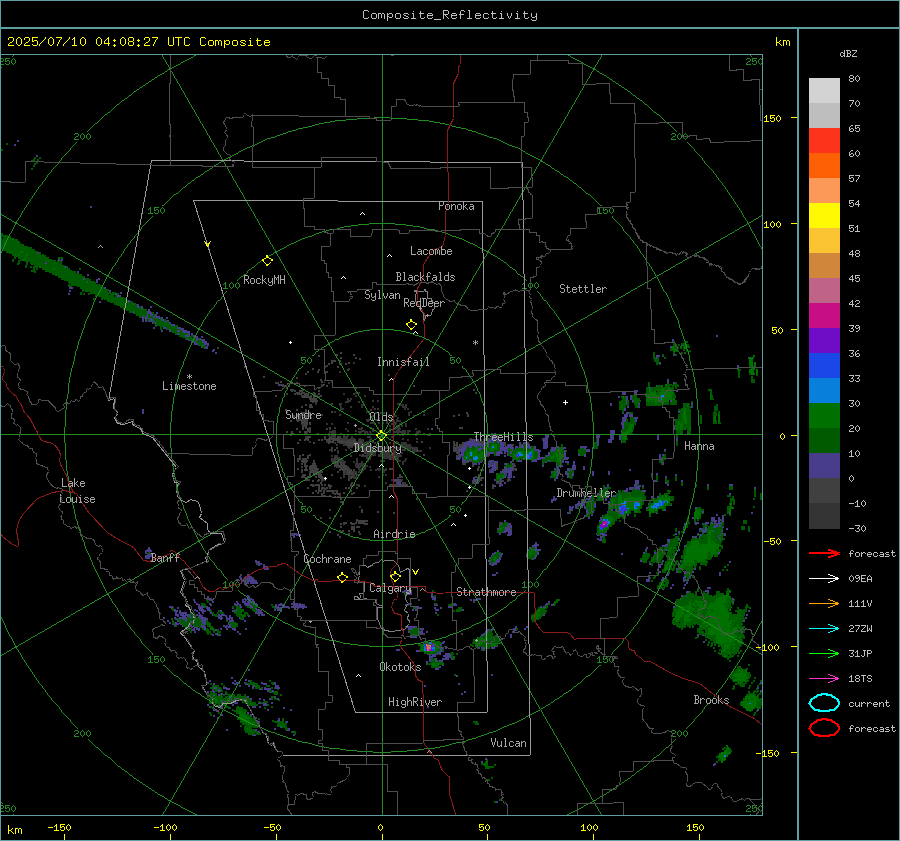
Task: Click the Hanna label on map
Action: [699, 446]
